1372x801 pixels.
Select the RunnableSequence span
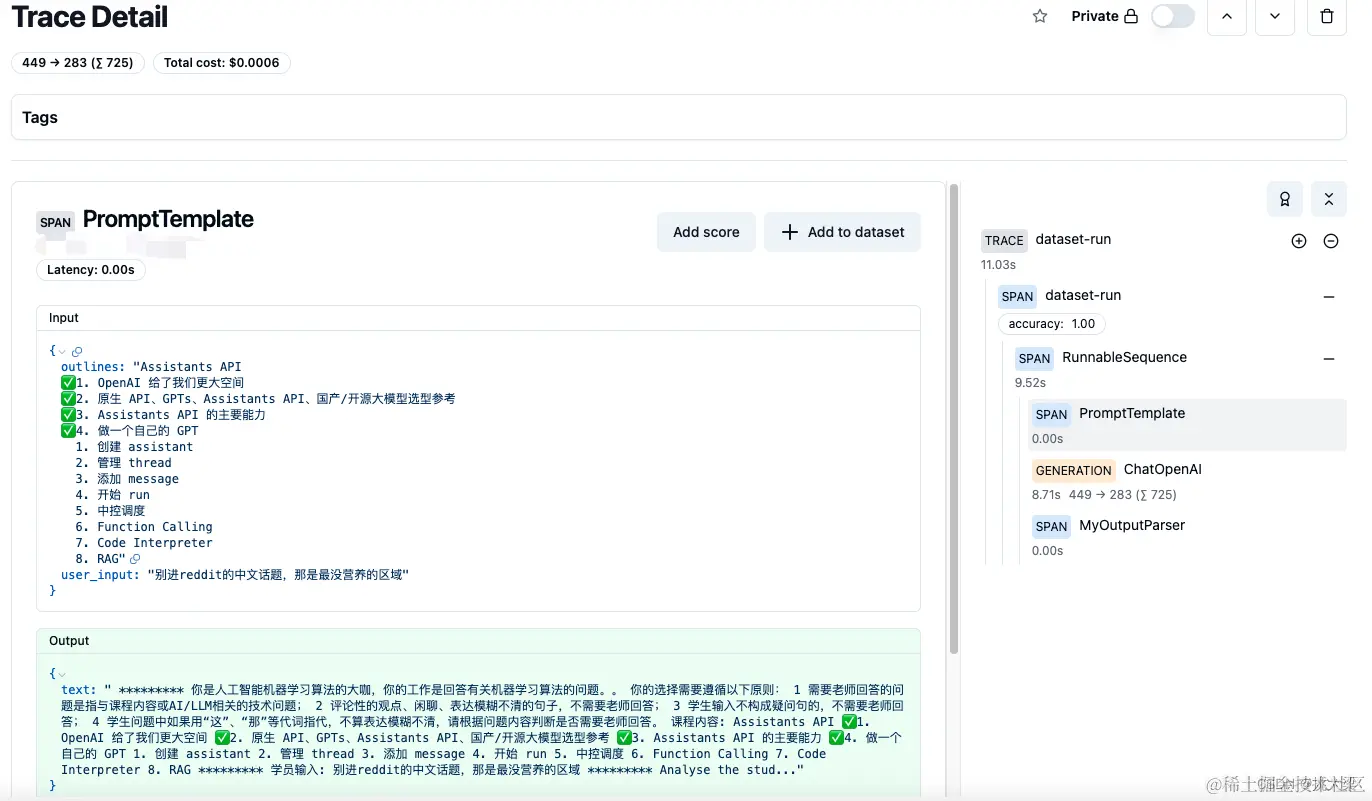(x=1179, y=368)
